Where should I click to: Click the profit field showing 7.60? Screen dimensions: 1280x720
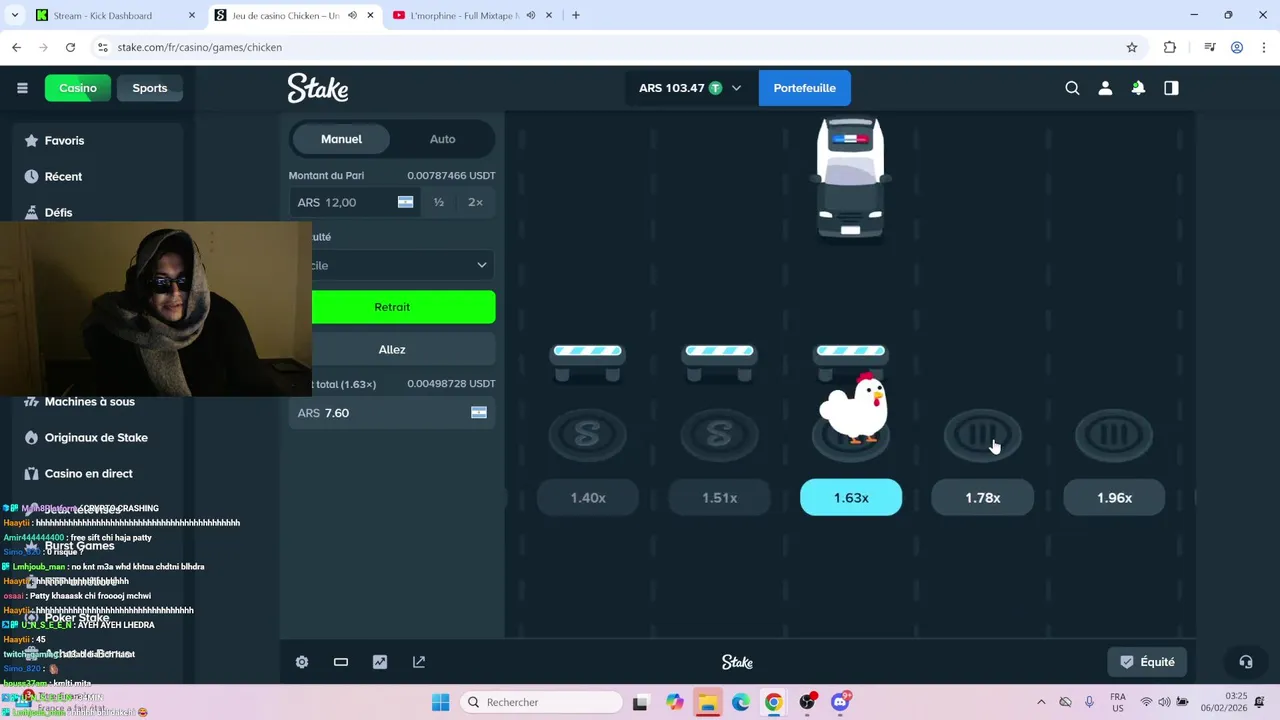pyautogui.click(x=392, y=413)
